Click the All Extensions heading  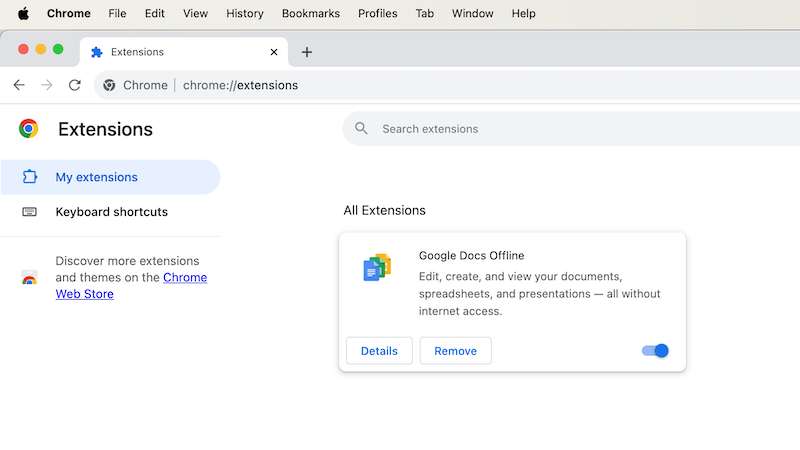pos(384,210)
